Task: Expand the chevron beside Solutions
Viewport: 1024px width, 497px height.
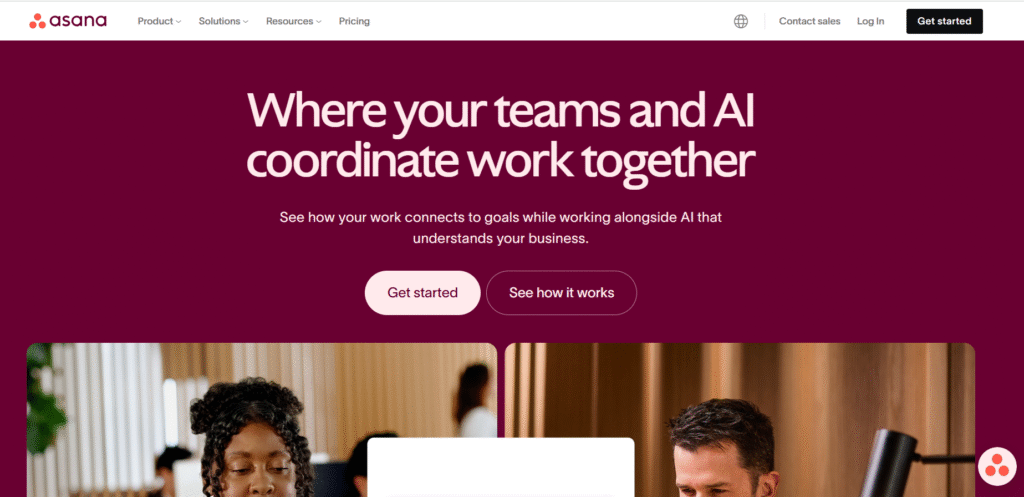Action: point(246,22)
